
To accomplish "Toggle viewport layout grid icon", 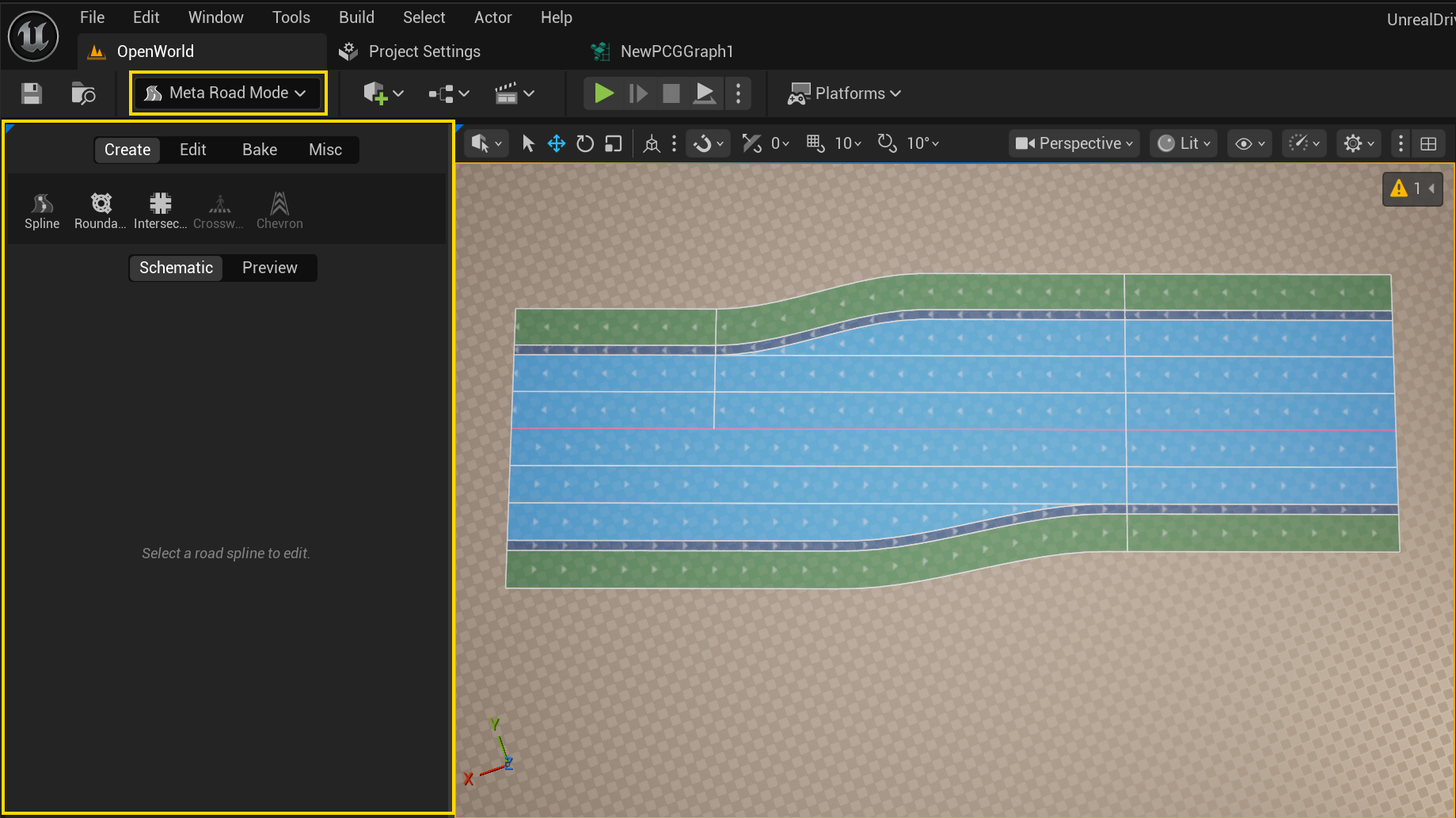I will (1428, 143).
